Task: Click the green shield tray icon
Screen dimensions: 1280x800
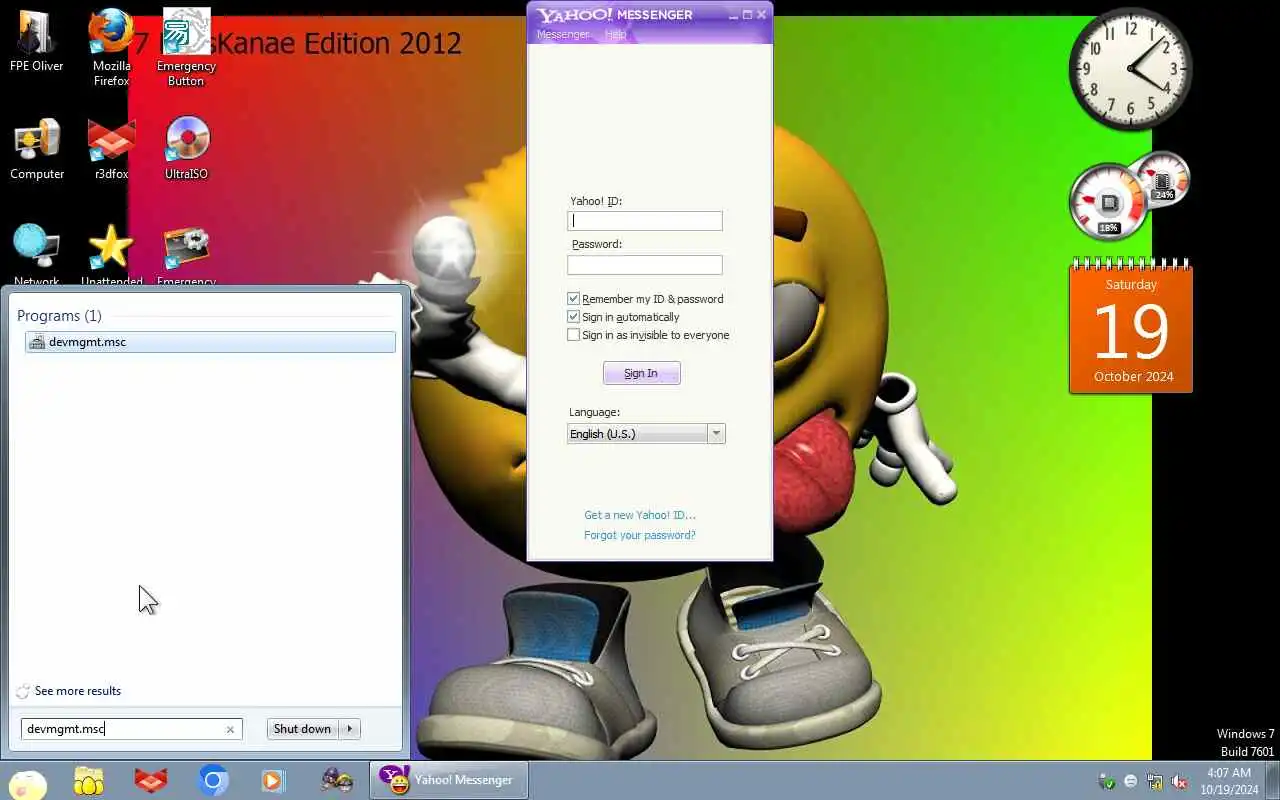Action: click(1107, 781)
